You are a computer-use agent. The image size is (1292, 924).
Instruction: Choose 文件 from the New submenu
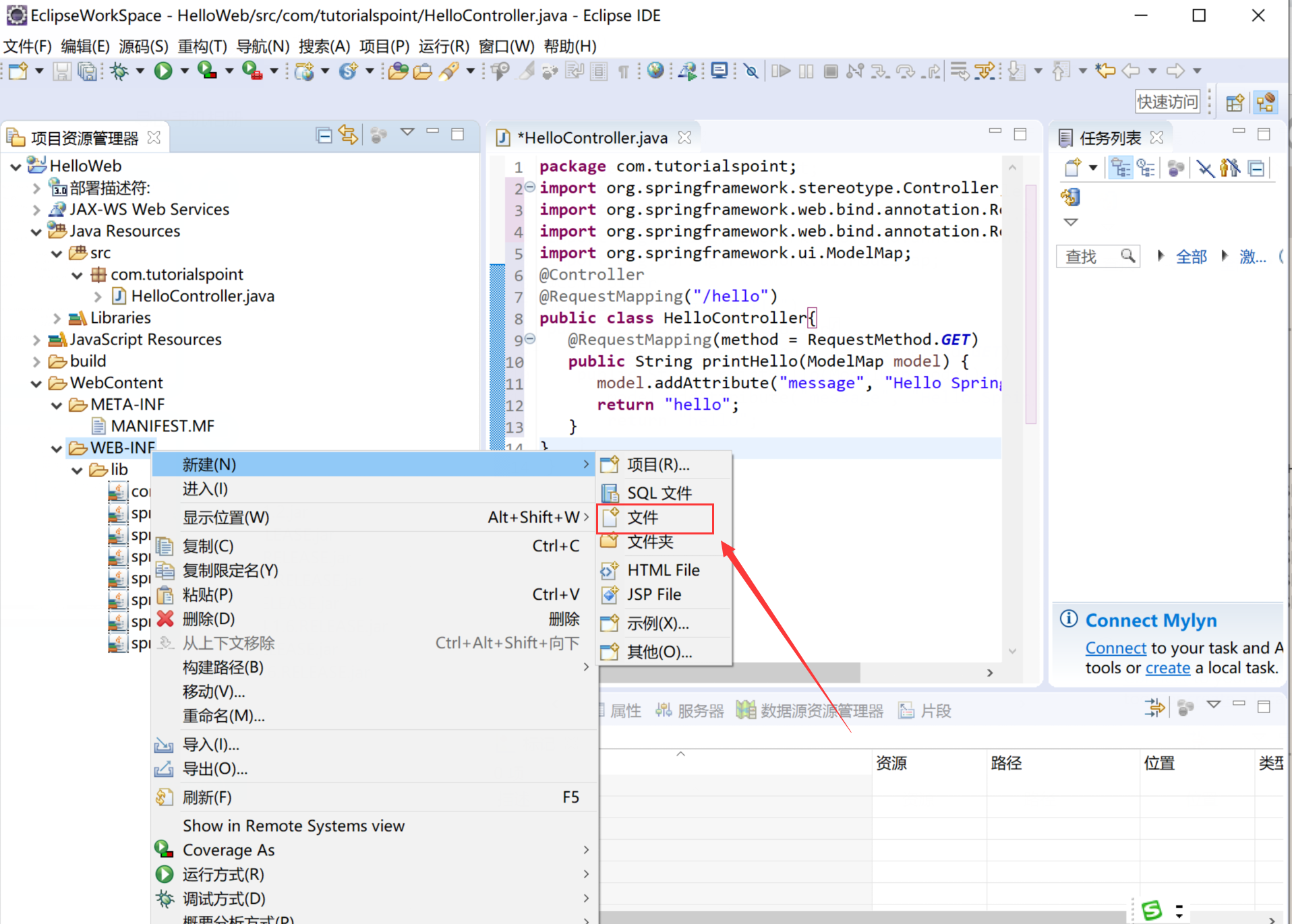click(x=643, y=518)
